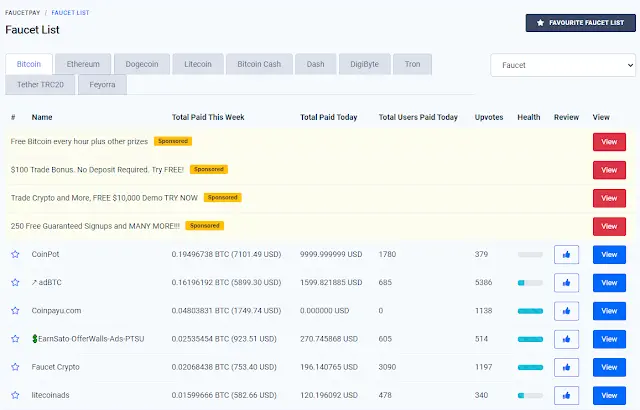Click the Coinpayu.com name
The width and height of the screenshot is (640, 410).
pos(56,310)
